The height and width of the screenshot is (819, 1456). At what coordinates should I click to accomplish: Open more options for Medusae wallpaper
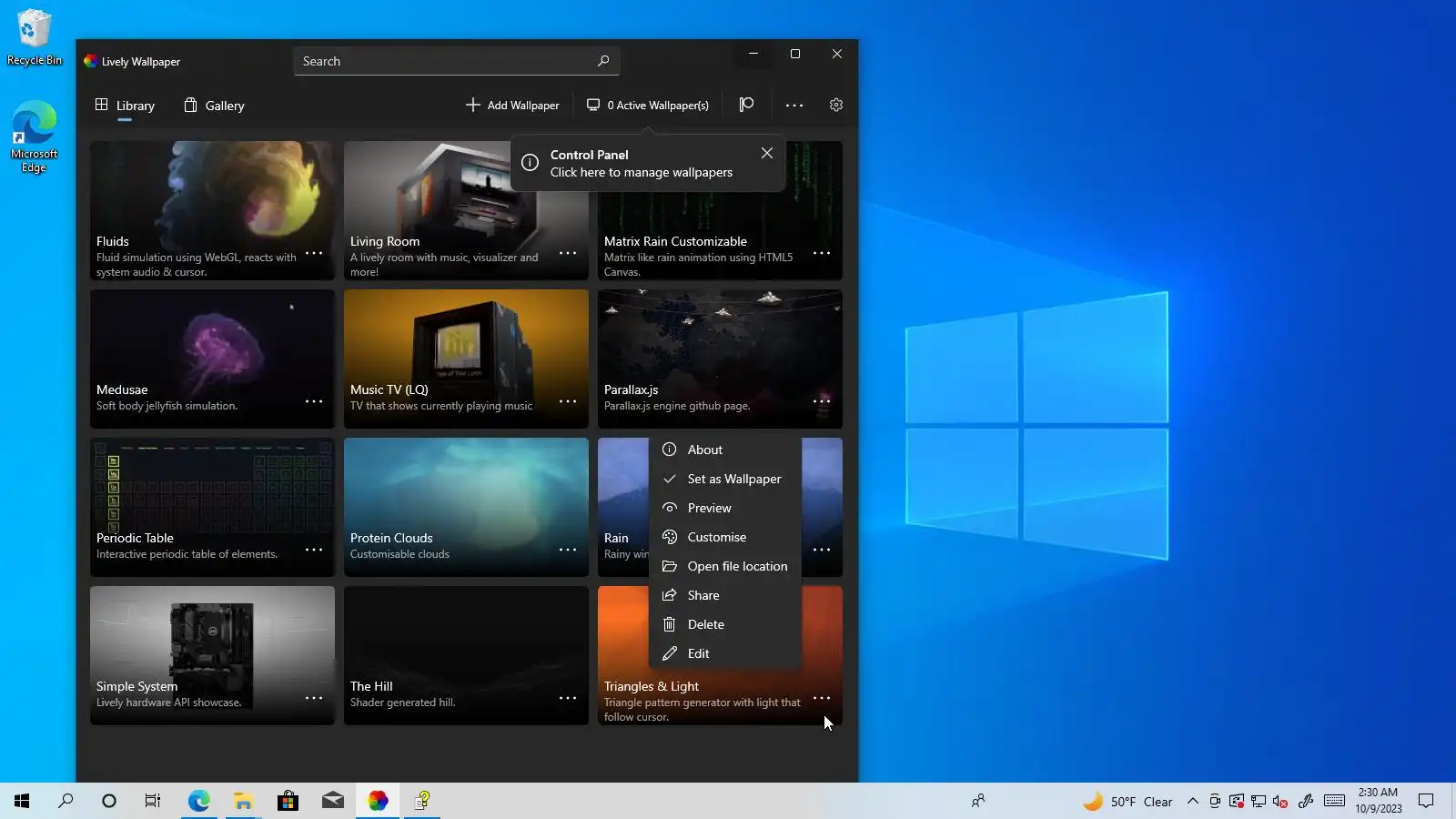314,401
